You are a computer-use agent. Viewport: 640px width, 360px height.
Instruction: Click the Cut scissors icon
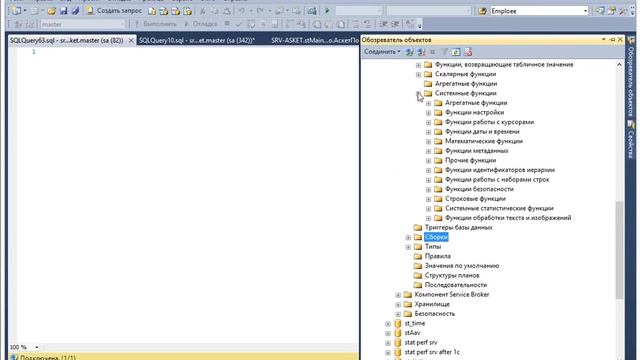point(202,11)
